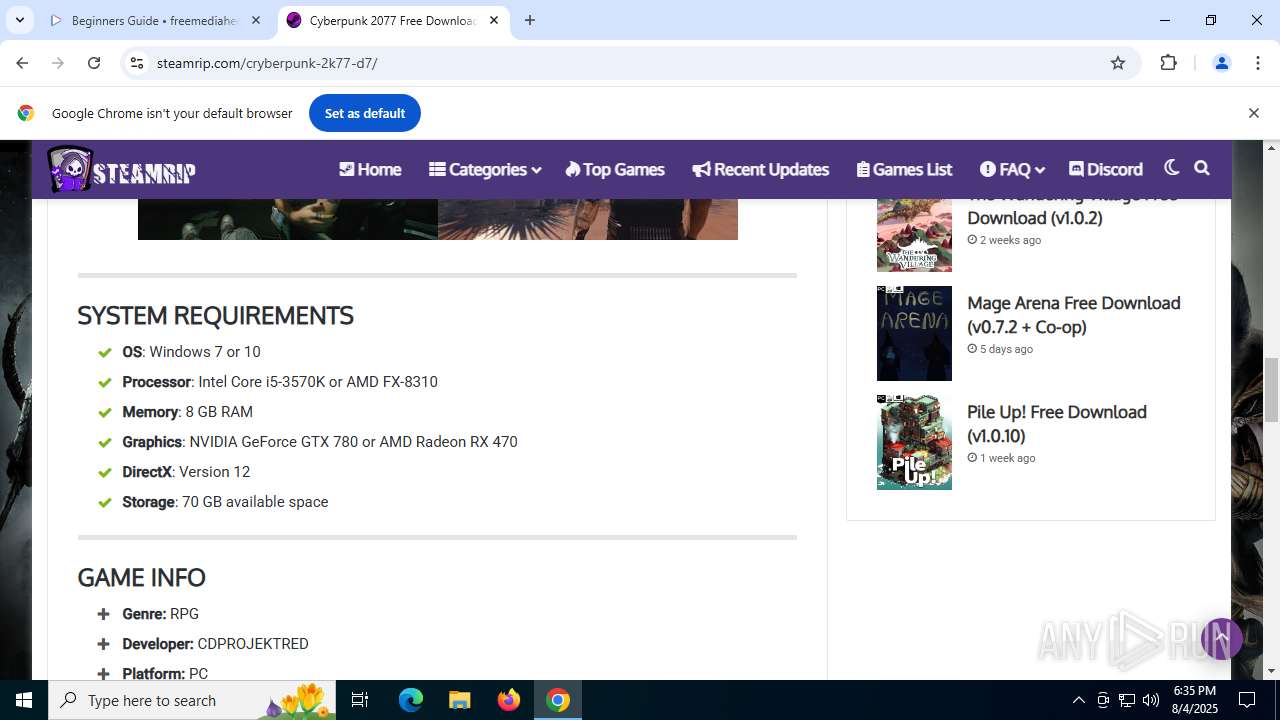Select the 'Windows 7 or 10' OS text
1280x720 pixels.
pos(205,352)
